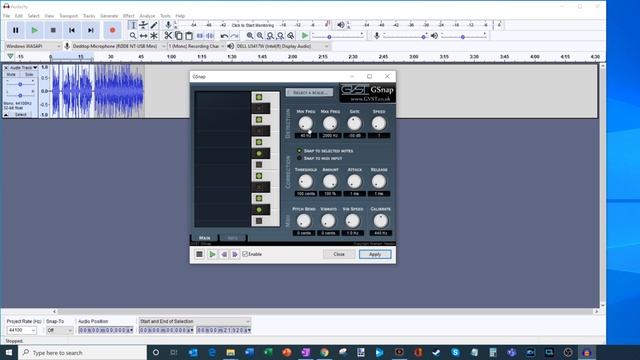Collapse the Audio Track with arrow button
The height and width of the screenshot is (360, 640).
coord(6,115)
